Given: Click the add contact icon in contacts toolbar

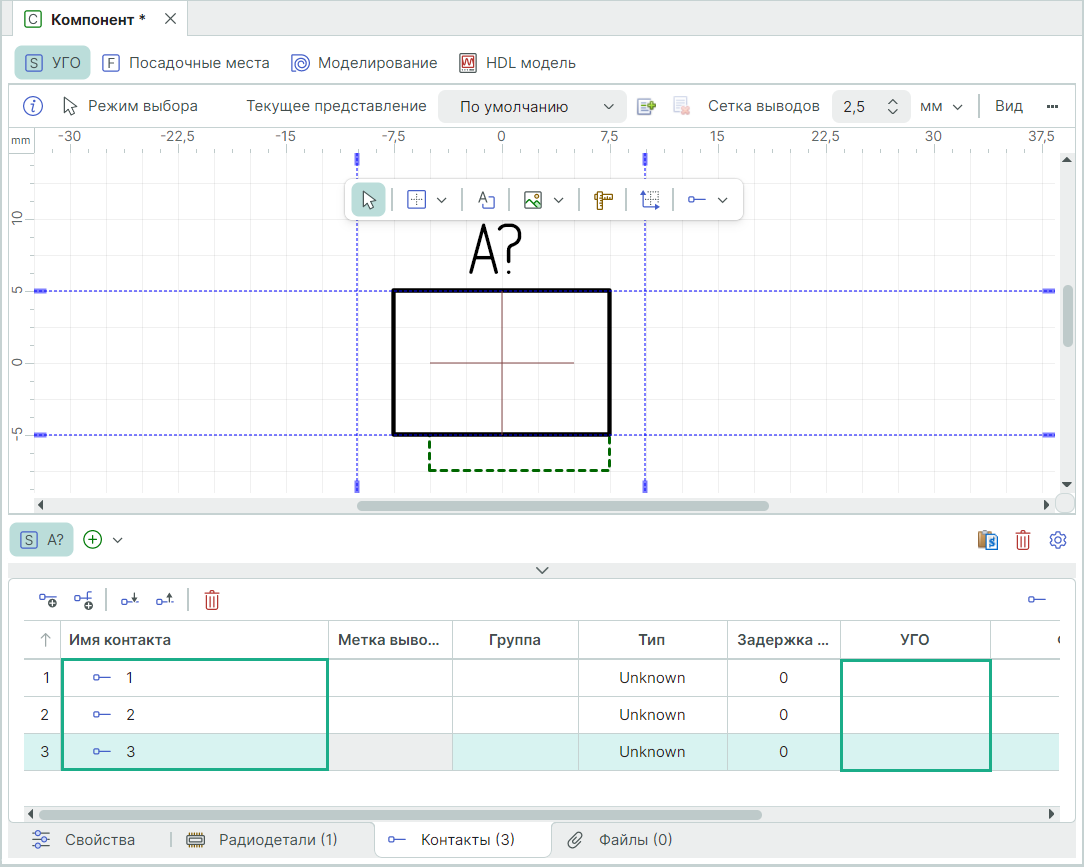Looking at the screenshot, I should [48, 600].
